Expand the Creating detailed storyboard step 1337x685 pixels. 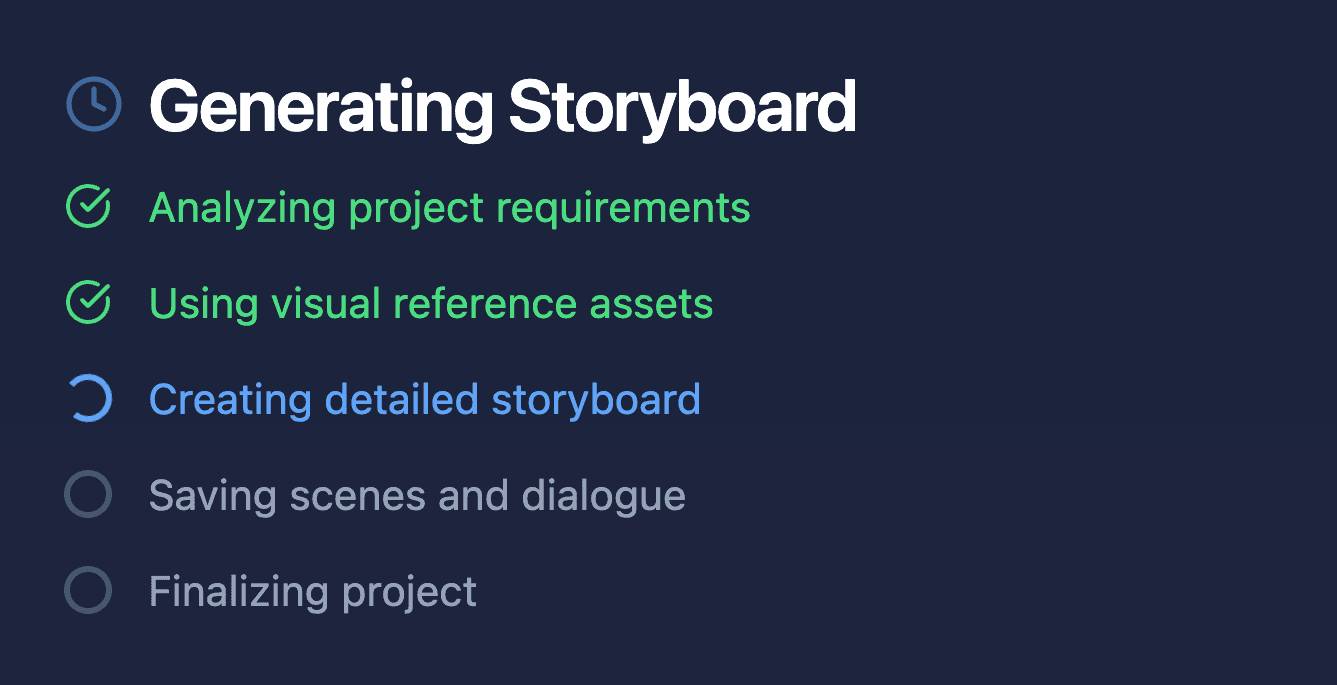[424, 398]
